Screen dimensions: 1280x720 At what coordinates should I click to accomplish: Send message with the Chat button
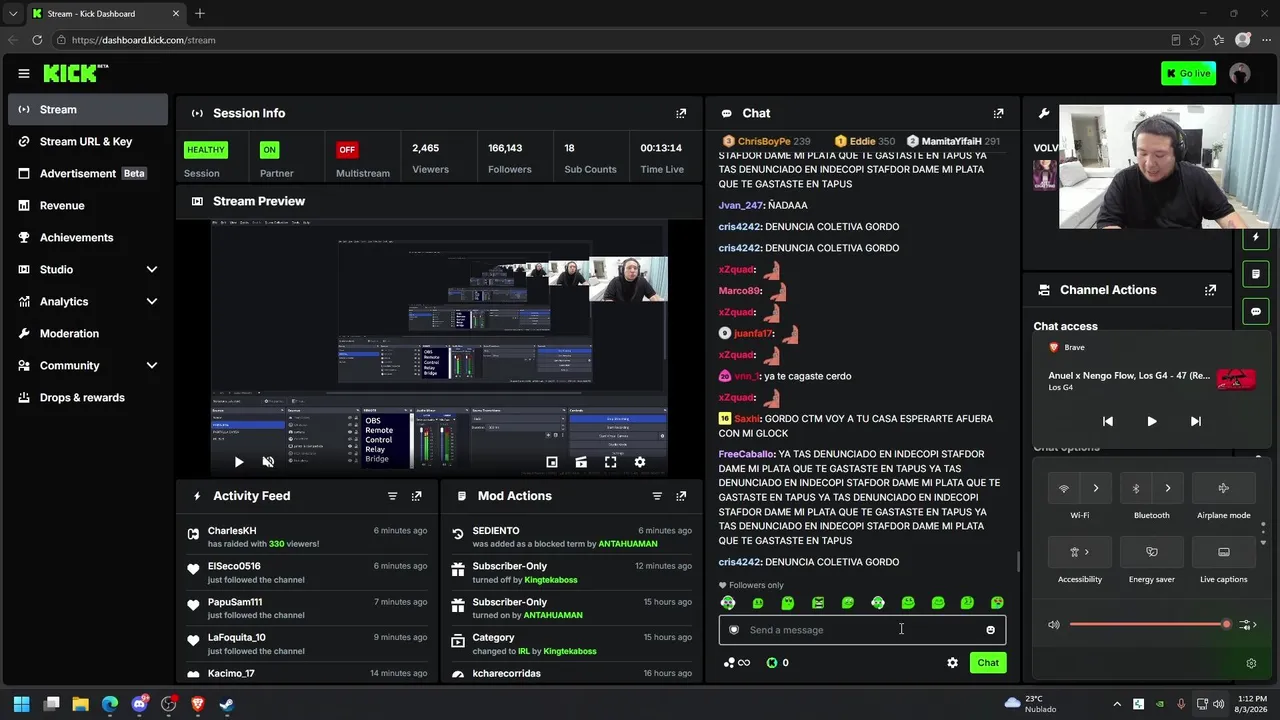pos(988,663)
